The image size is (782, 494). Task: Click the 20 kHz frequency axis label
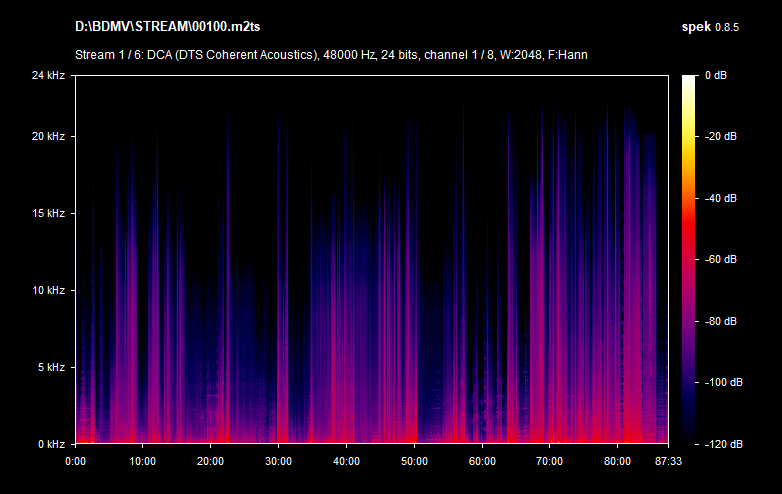[46, 136]
